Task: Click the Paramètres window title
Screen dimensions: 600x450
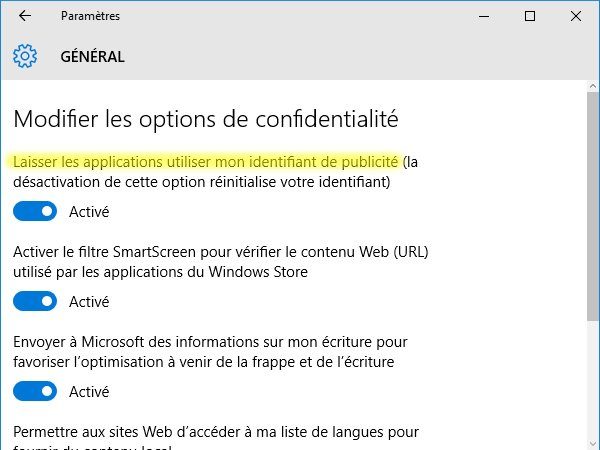Action: [x=90, y=16]
